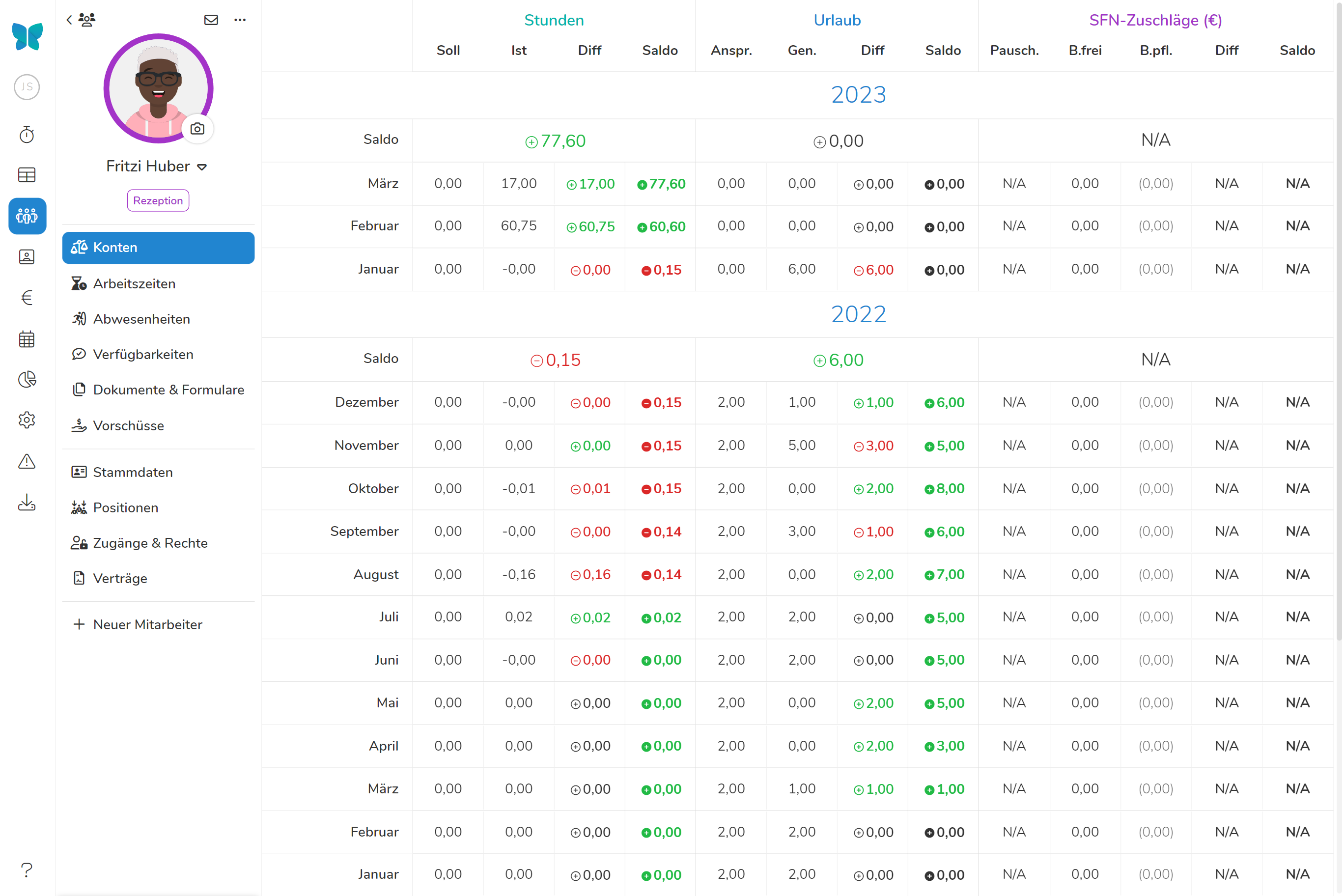The width and height of the screenshot is (1344, 896).
Task: Select Abwesenheiten in employee menu
Action: 141,319
